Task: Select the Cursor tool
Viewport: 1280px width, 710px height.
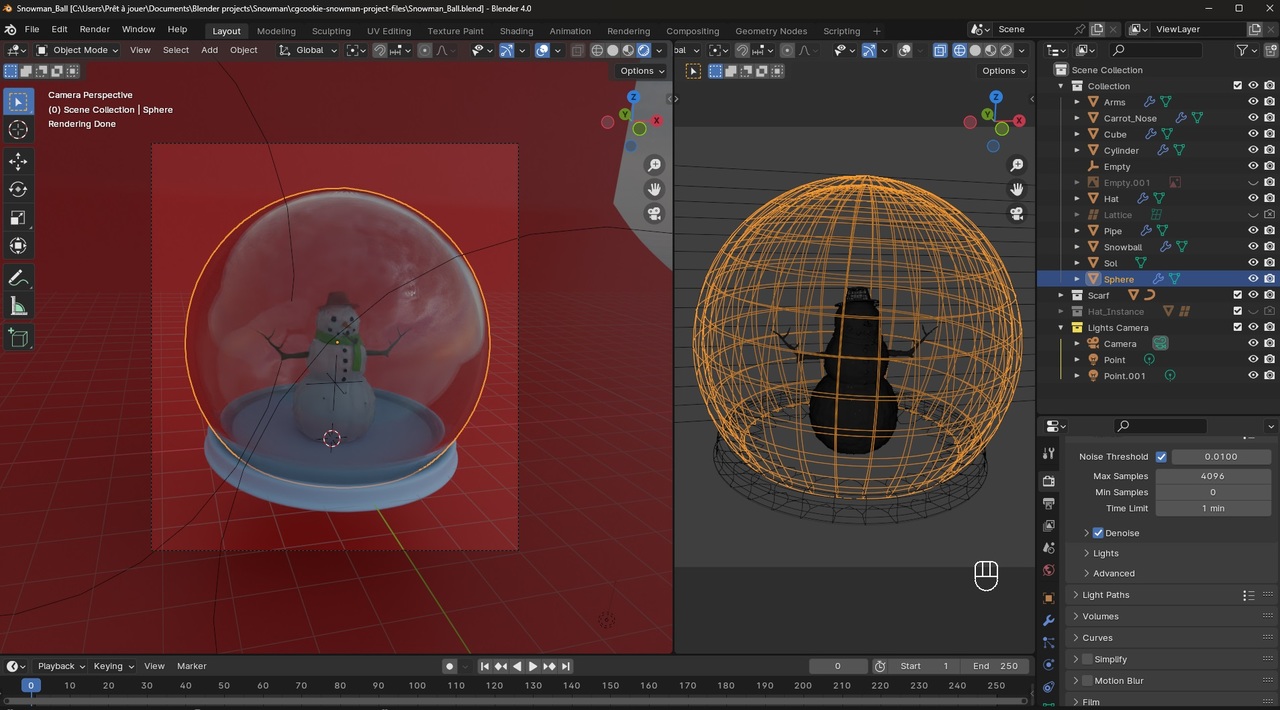Action: click(x=18, y=129)
